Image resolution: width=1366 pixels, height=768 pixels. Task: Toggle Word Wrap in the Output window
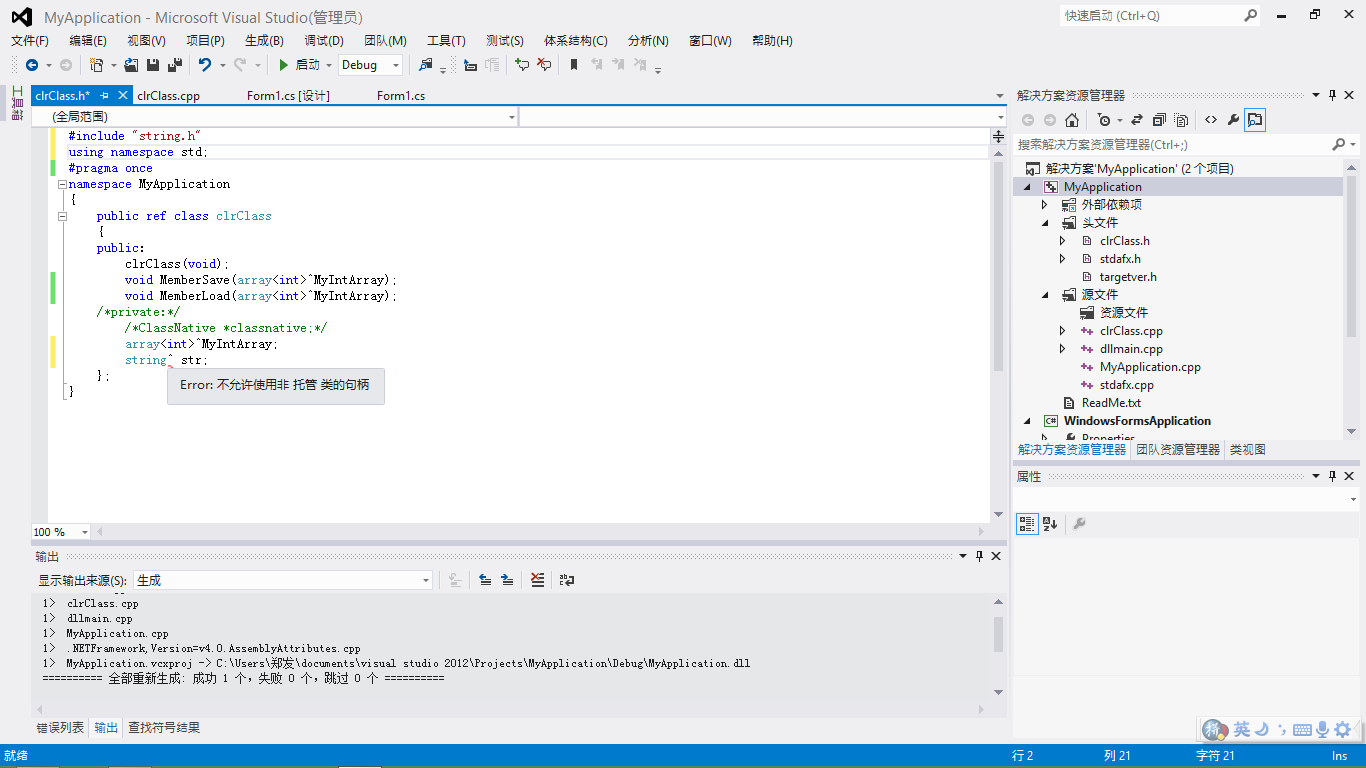567,580
